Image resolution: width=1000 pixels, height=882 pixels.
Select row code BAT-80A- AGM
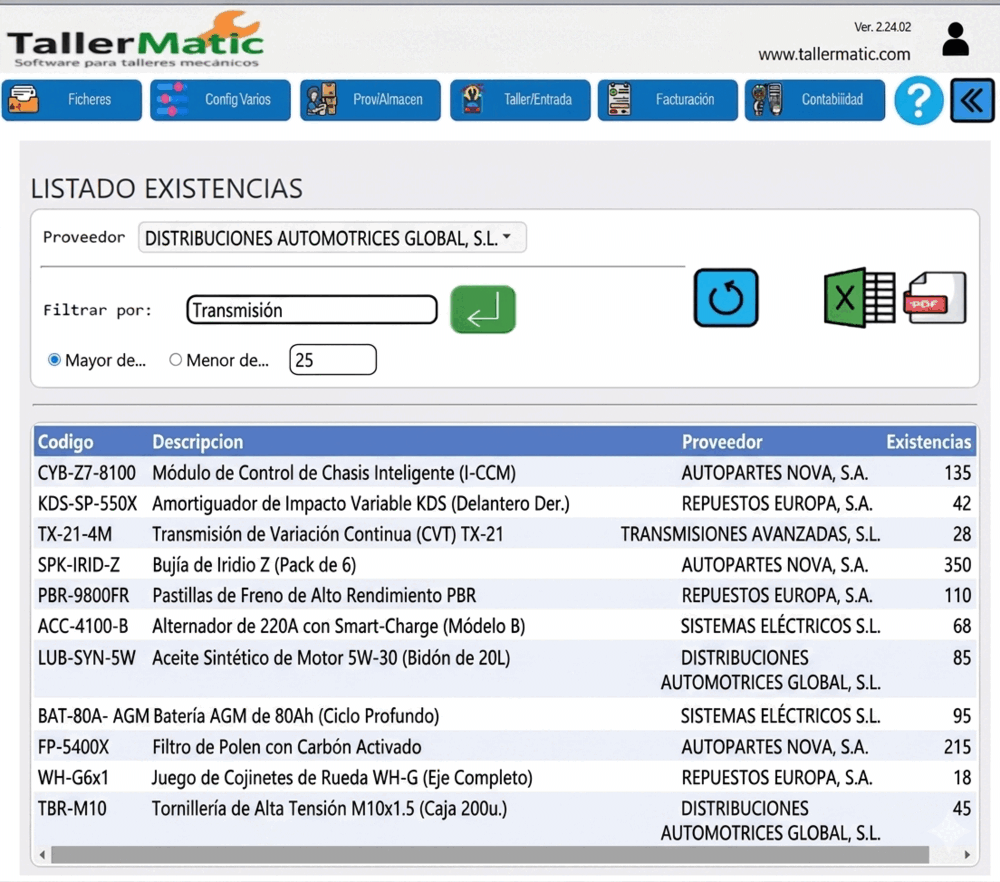click(94, 716)
